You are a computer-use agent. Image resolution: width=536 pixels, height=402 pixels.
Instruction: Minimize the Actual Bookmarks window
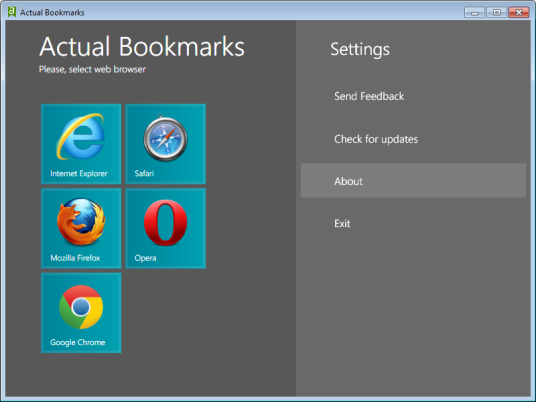tap(474, 13)
